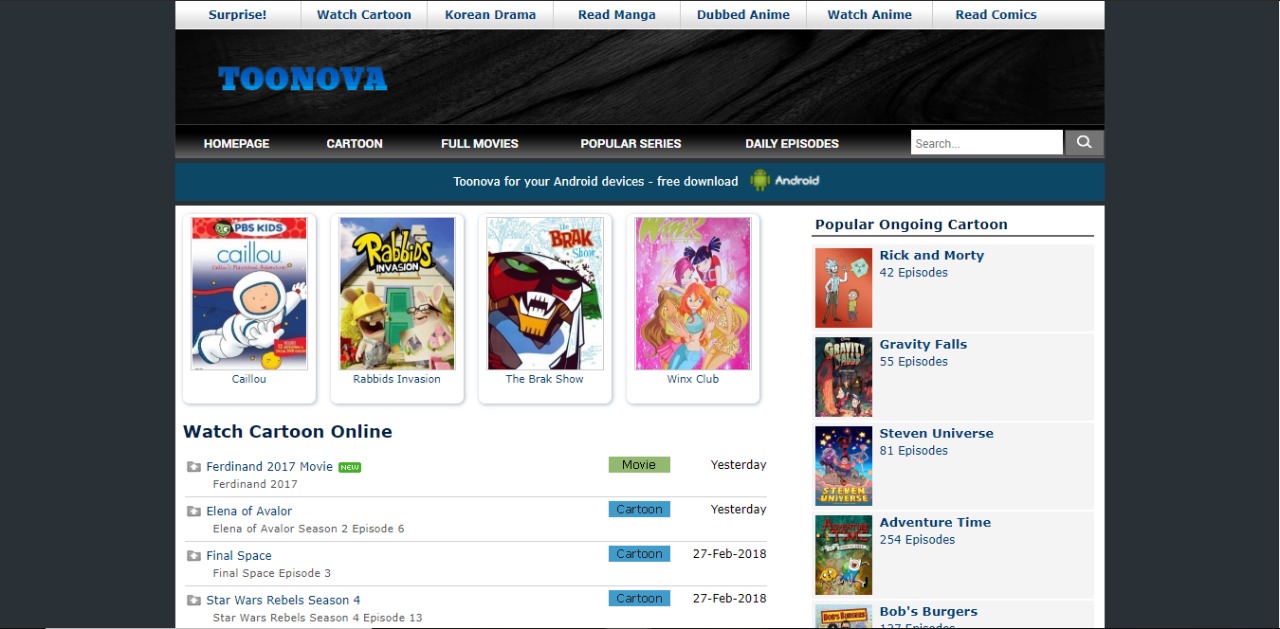Open the Caillou cover thumbnail
This screenshot has height=629, width=1280.
tap(249, 294)
